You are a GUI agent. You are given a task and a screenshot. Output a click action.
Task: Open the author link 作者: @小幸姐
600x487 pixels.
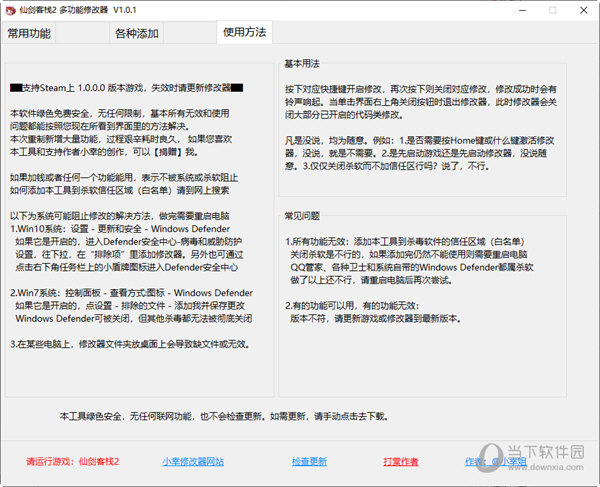[x=496, y=461]
